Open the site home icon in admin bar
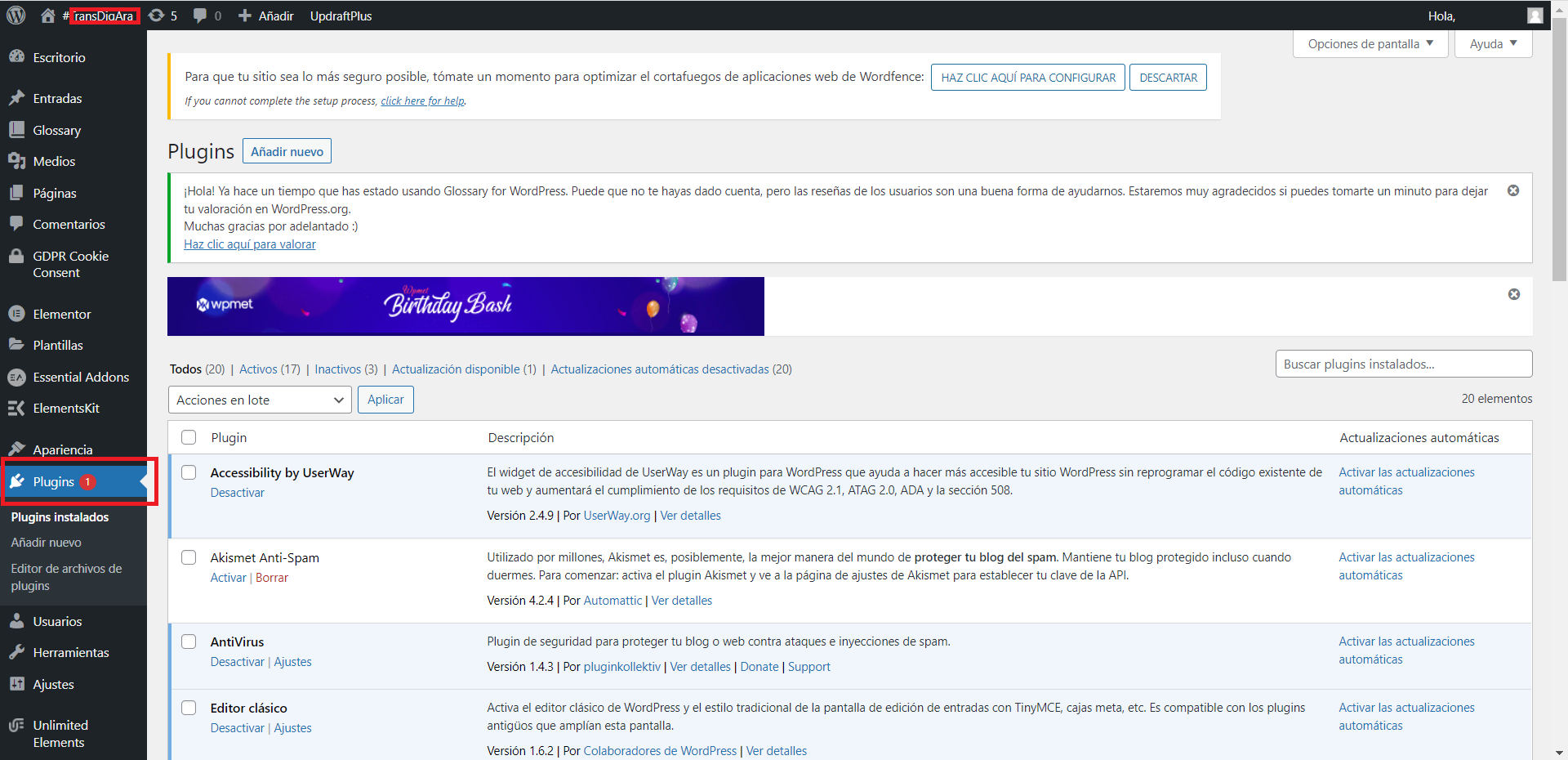The width and height of the screenshot is (1568, 760). [x=48, y=16]
